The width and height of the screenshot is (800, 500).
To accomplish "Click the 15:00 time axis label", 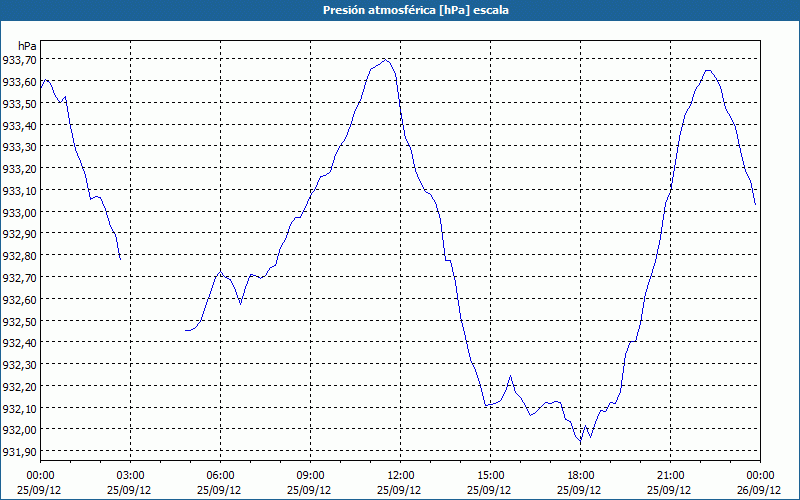I will tap(490, 476).
